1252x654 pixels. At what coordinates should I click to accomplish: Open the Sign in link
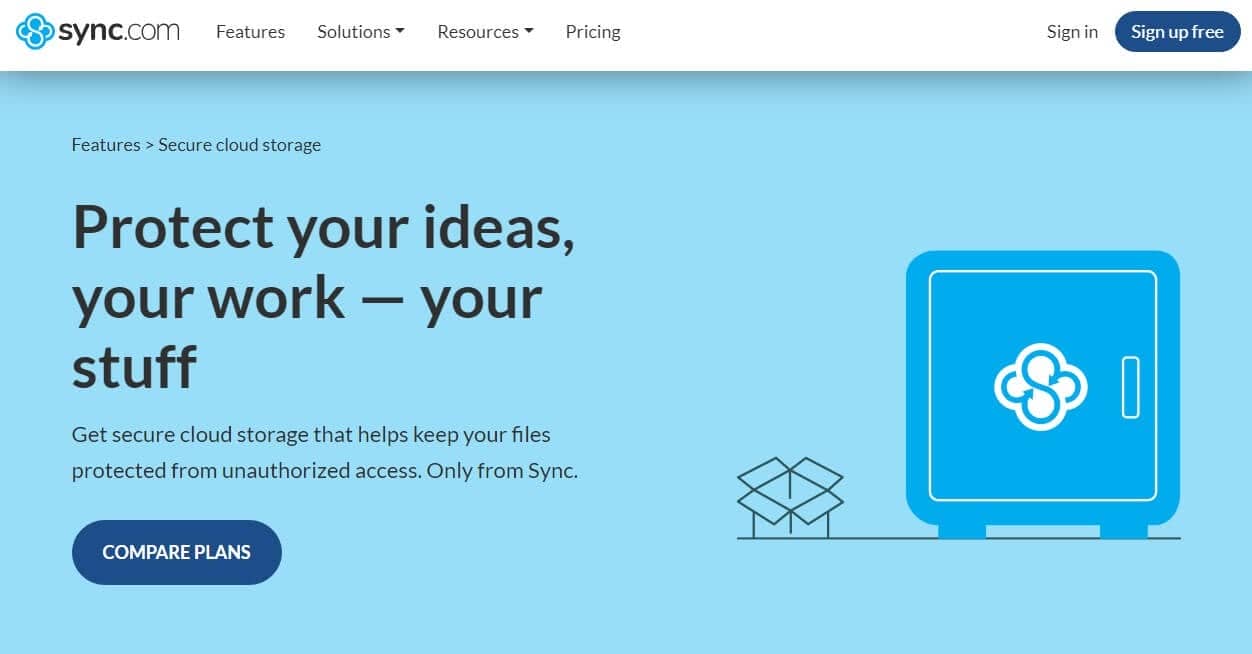coord(1071,31)
